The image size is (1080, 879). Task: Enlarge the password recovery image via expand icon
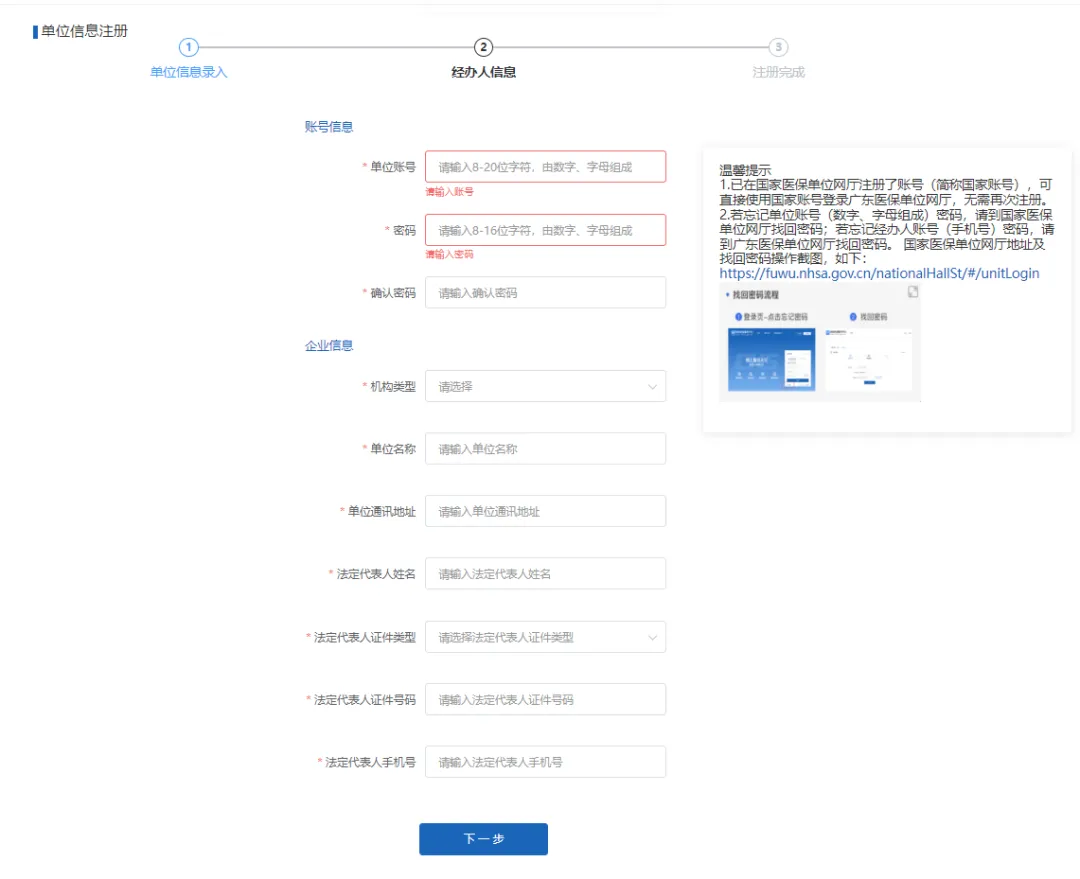click(x=912, y=292)
